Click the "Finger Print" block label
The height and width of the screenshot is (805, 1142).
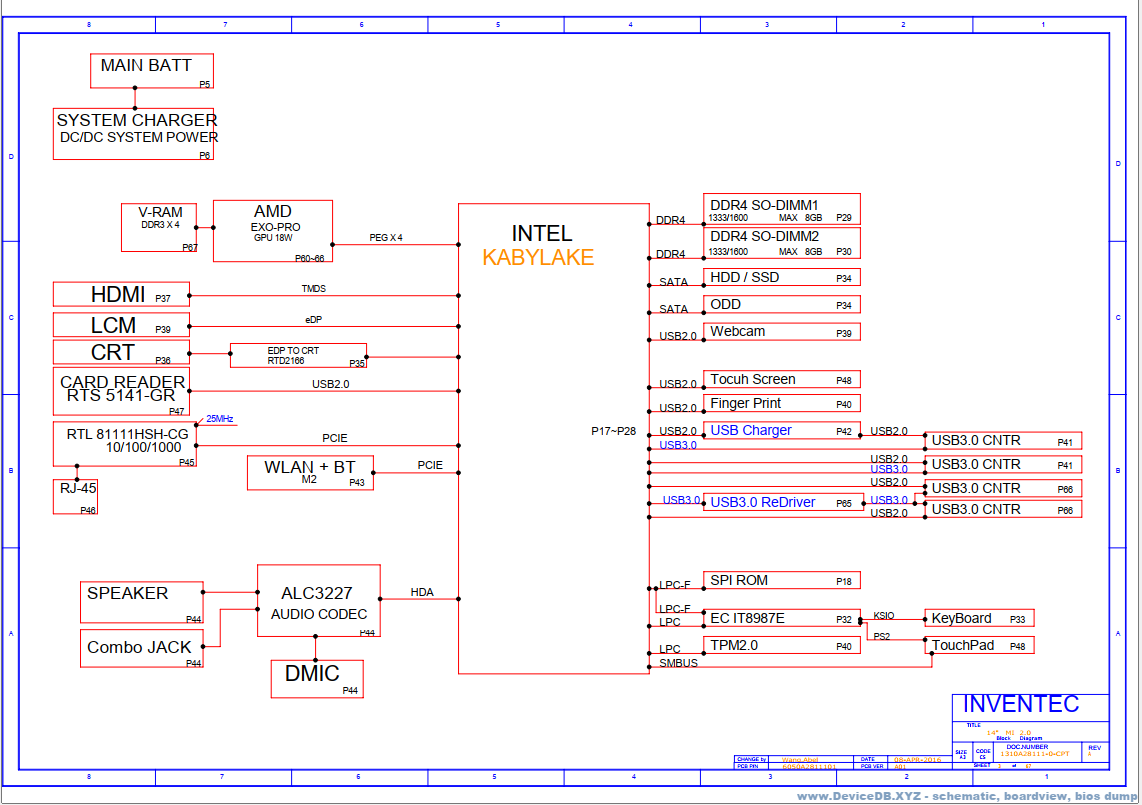745,404
